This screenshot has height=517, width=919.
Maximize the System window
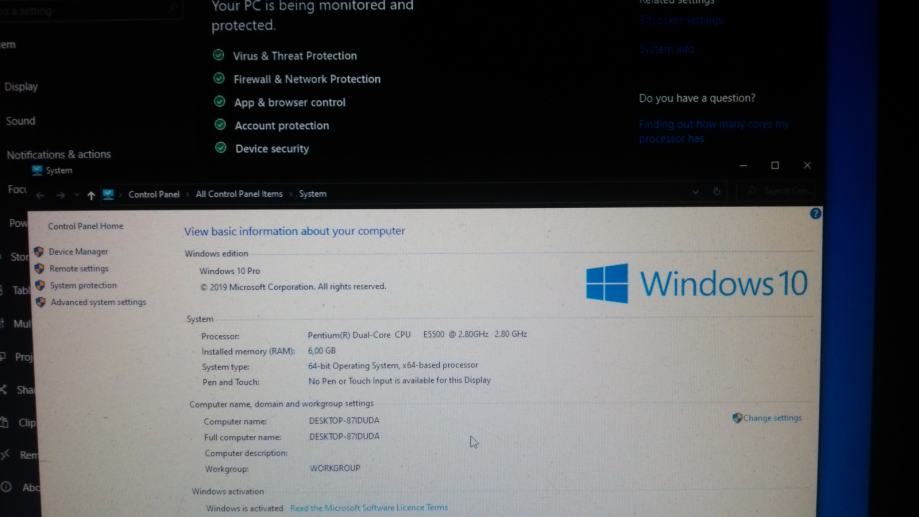click(775, 166)
